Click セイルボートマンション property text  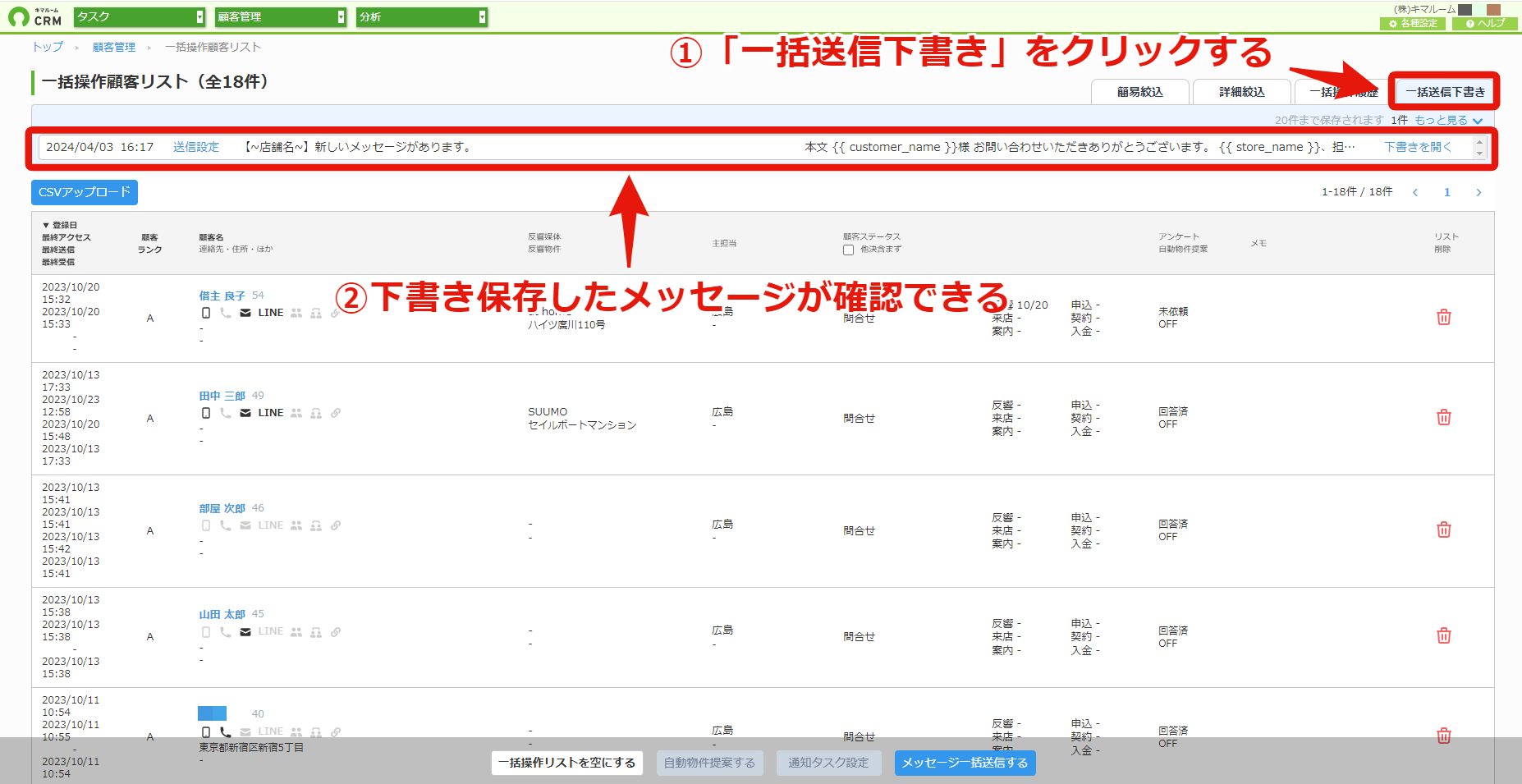582,424
